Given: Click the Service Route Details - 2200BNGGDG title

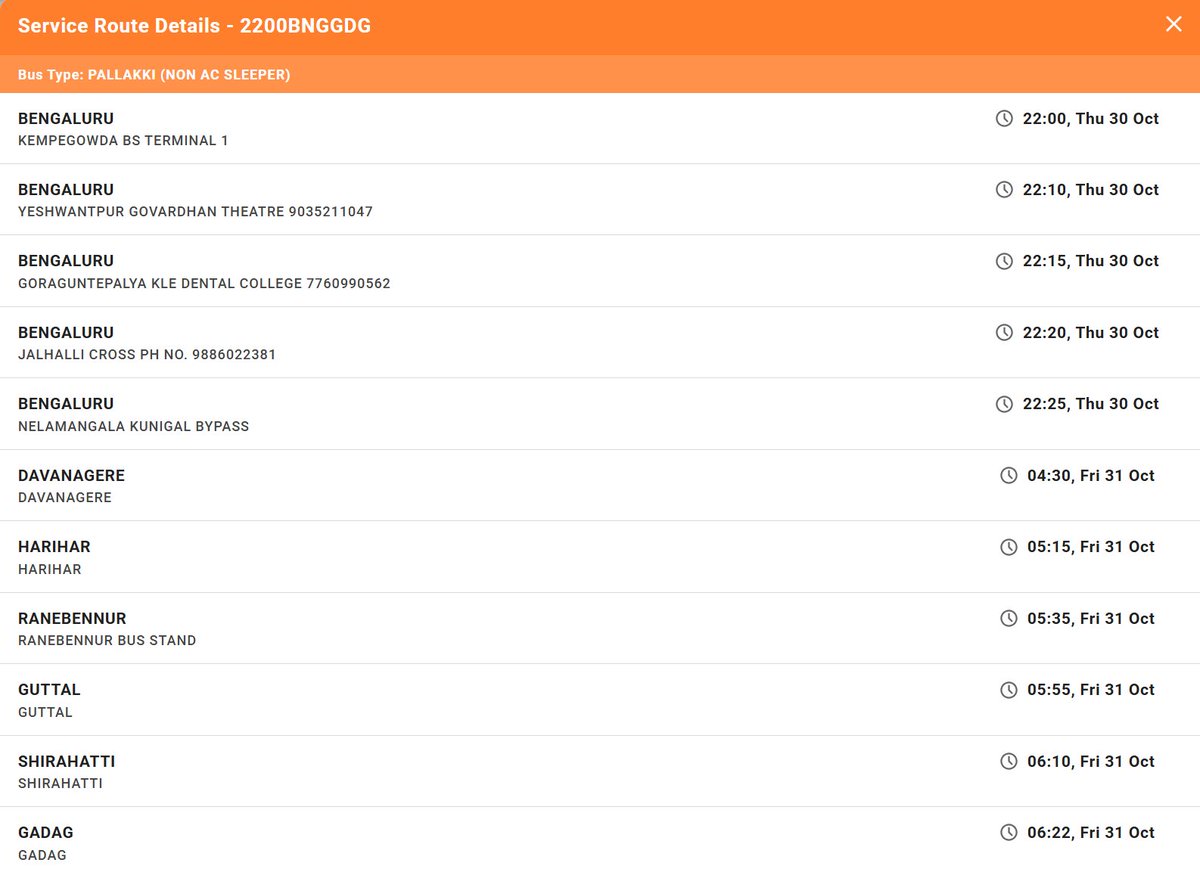Looking at the screenshot, I should tap(194, 26).
